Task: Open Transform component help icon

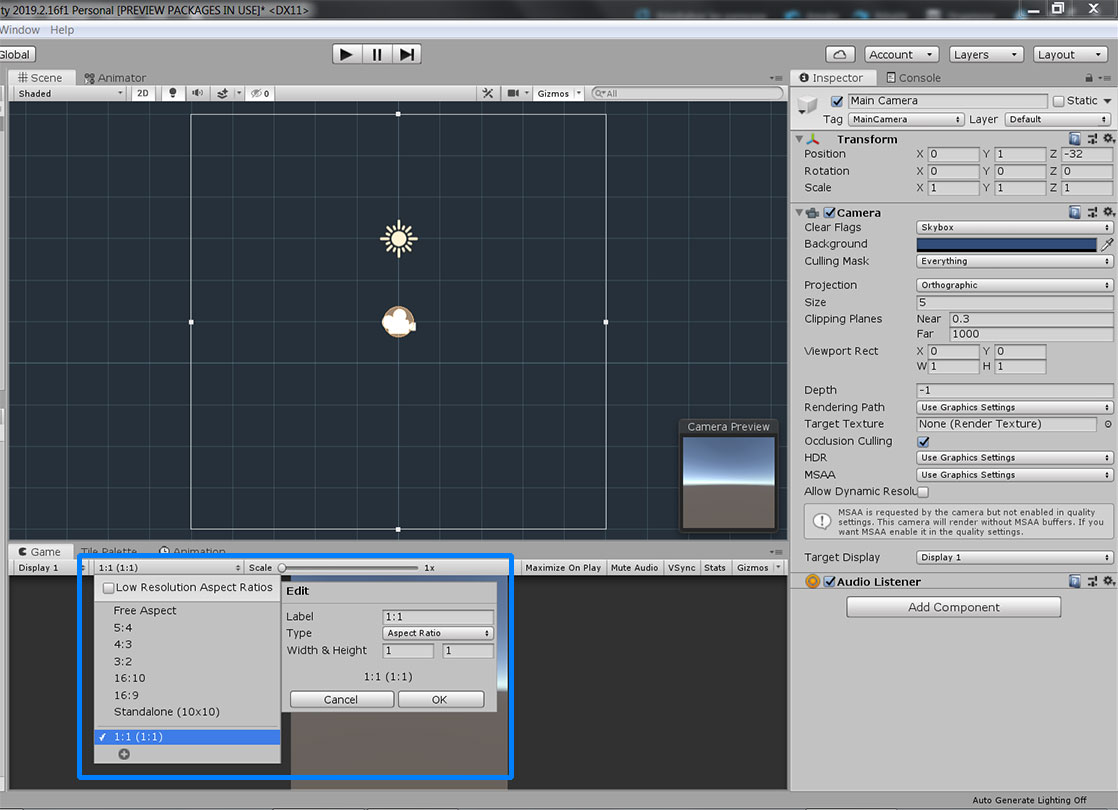Action: point(1074,139)
